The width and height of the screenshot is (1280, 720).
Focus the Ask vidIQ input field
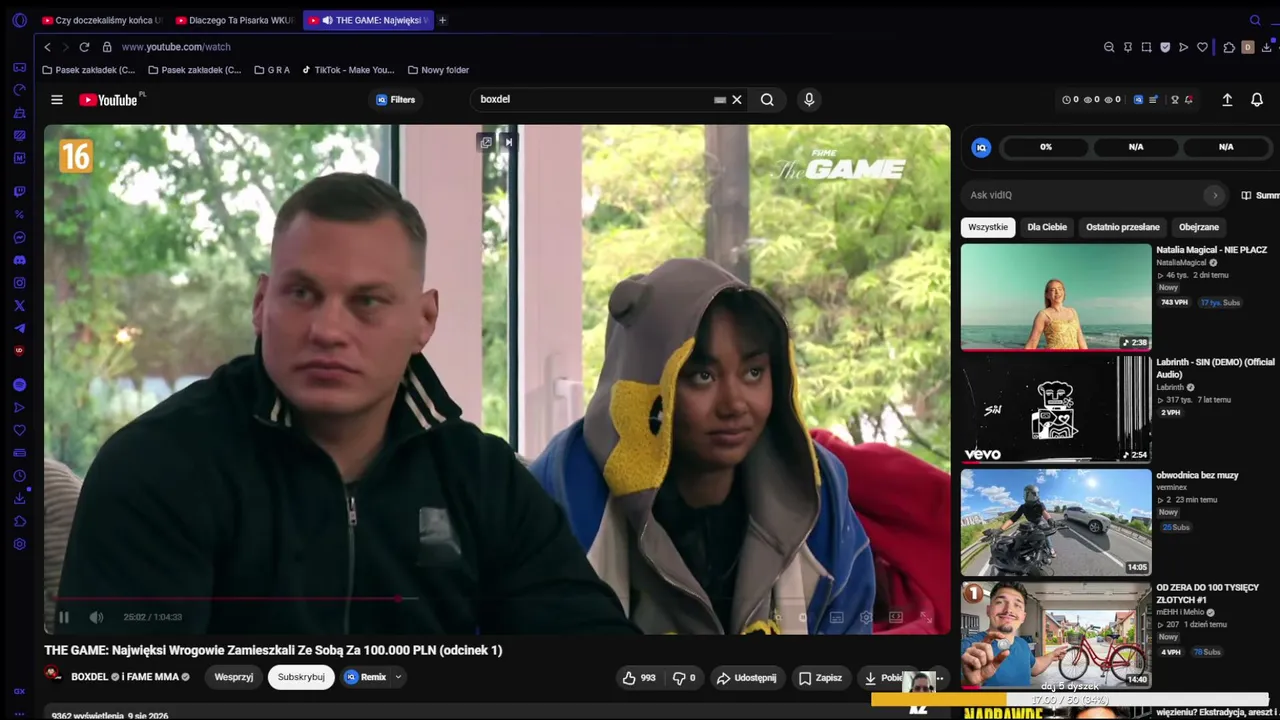click(x=1085, y=195)
